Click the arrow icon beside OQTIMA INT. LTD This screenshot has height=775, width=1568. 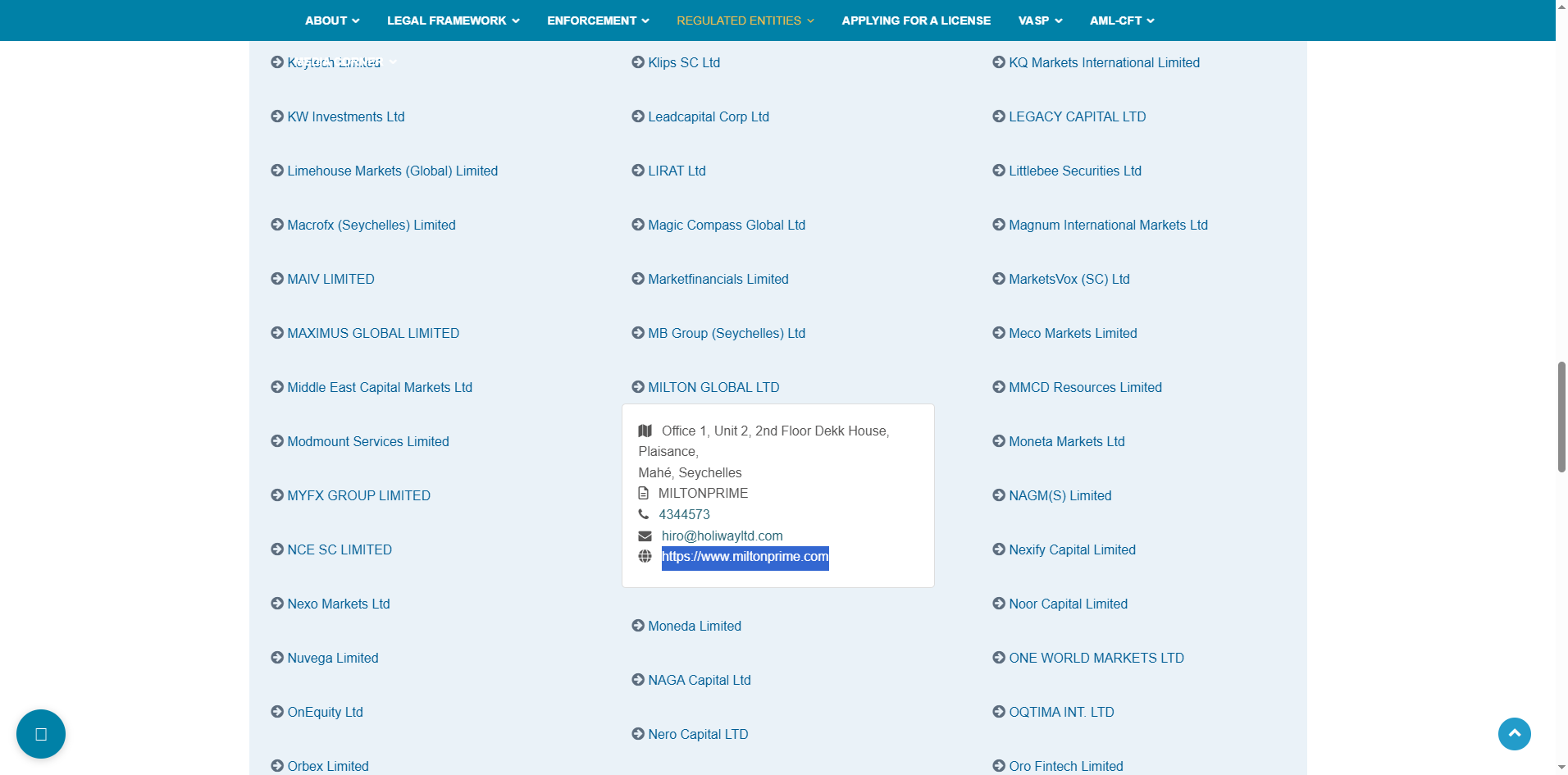tap(999, 712)
